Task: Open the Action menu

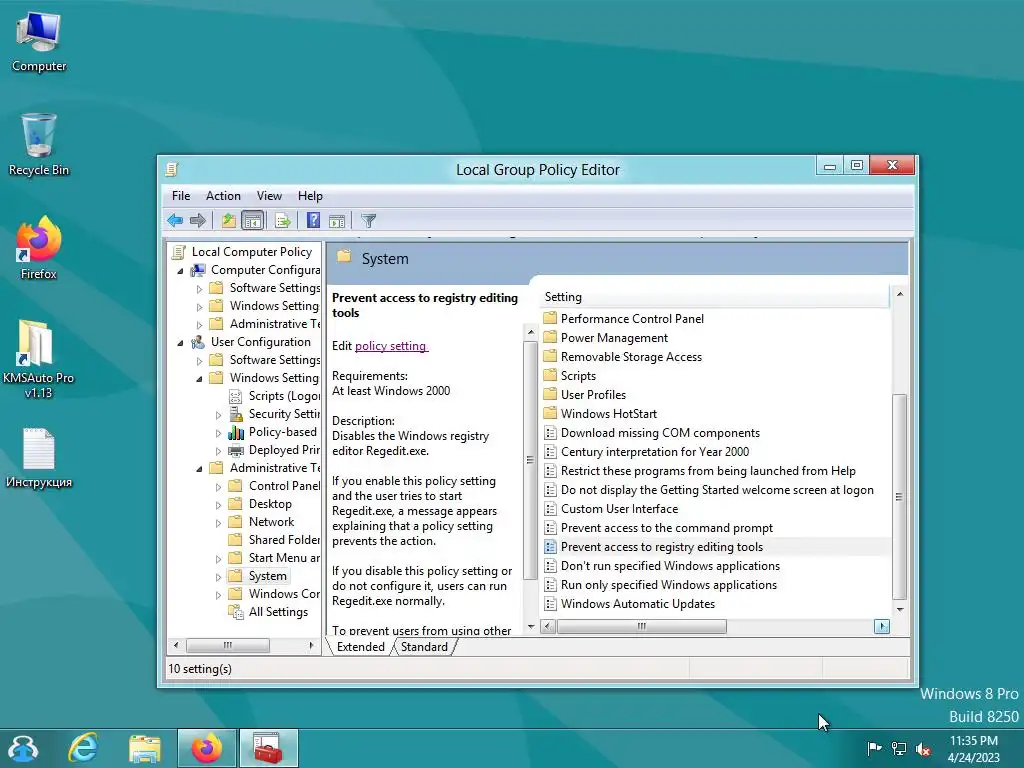Action: click(223, 196)
